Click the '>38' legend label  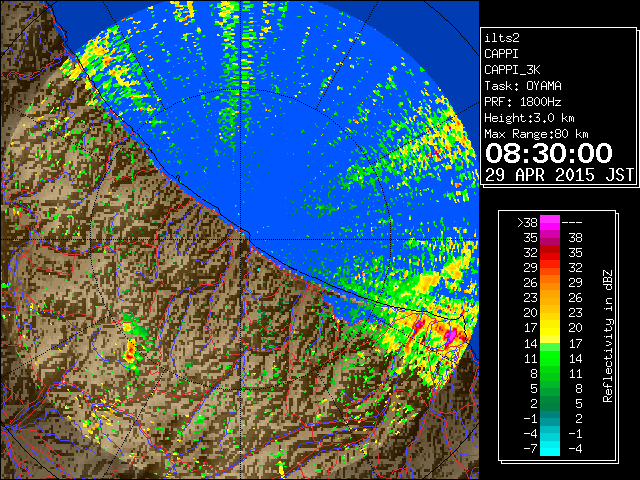pos(527,222)
